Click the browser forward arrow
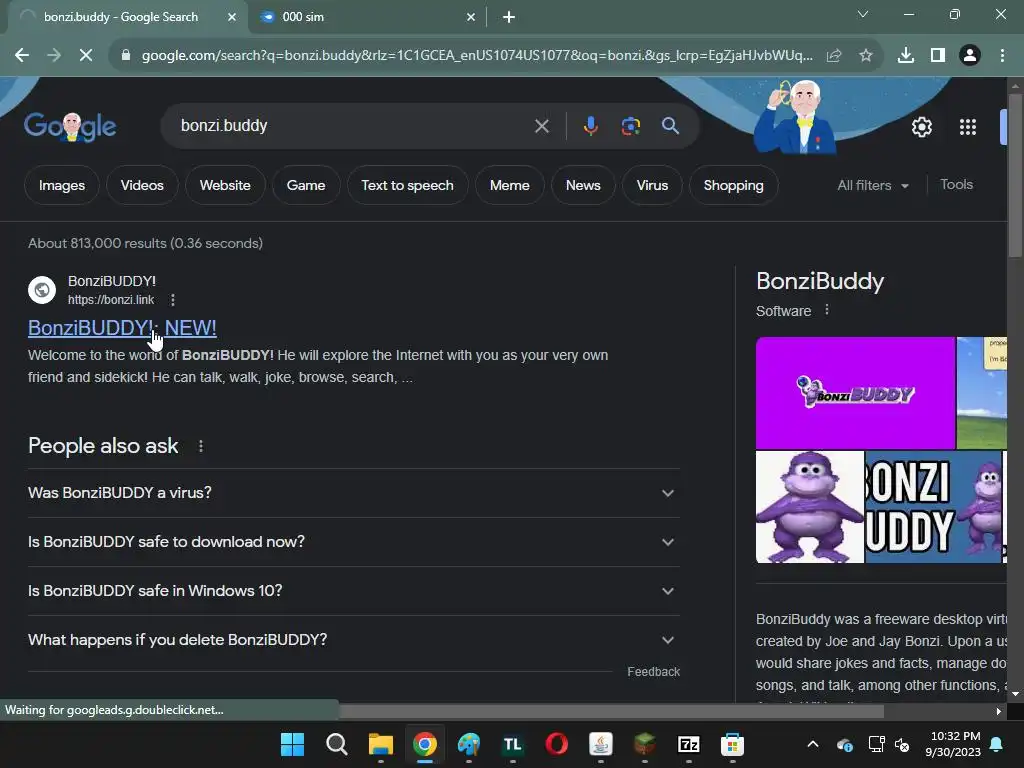The width and height of the screenshot is (1024, 768). click(x=54, y=56)
